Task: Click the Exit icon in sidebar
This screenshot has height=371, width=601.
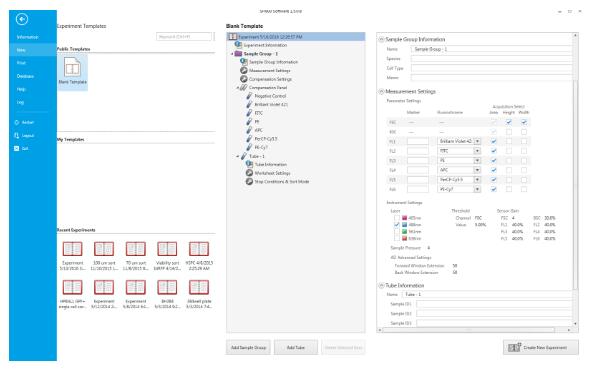Action: click(16, 148)
